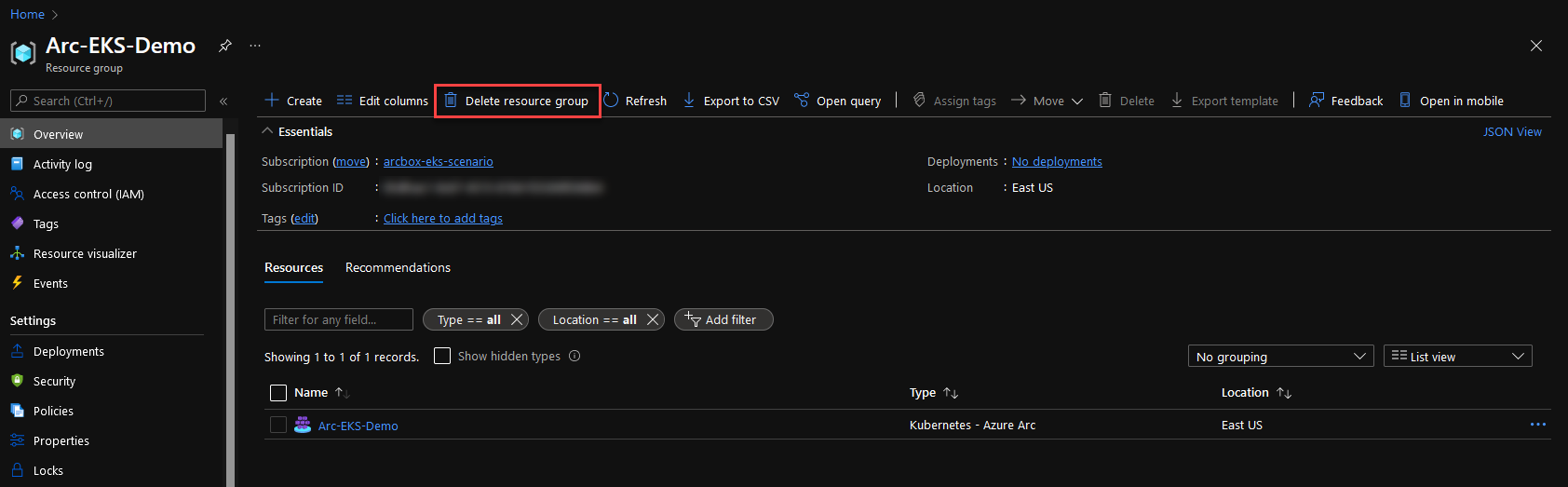Open arcbox-eks-scenario subscription
Image resolution: width=1568 pixels, height=487 pixels.
439,161
